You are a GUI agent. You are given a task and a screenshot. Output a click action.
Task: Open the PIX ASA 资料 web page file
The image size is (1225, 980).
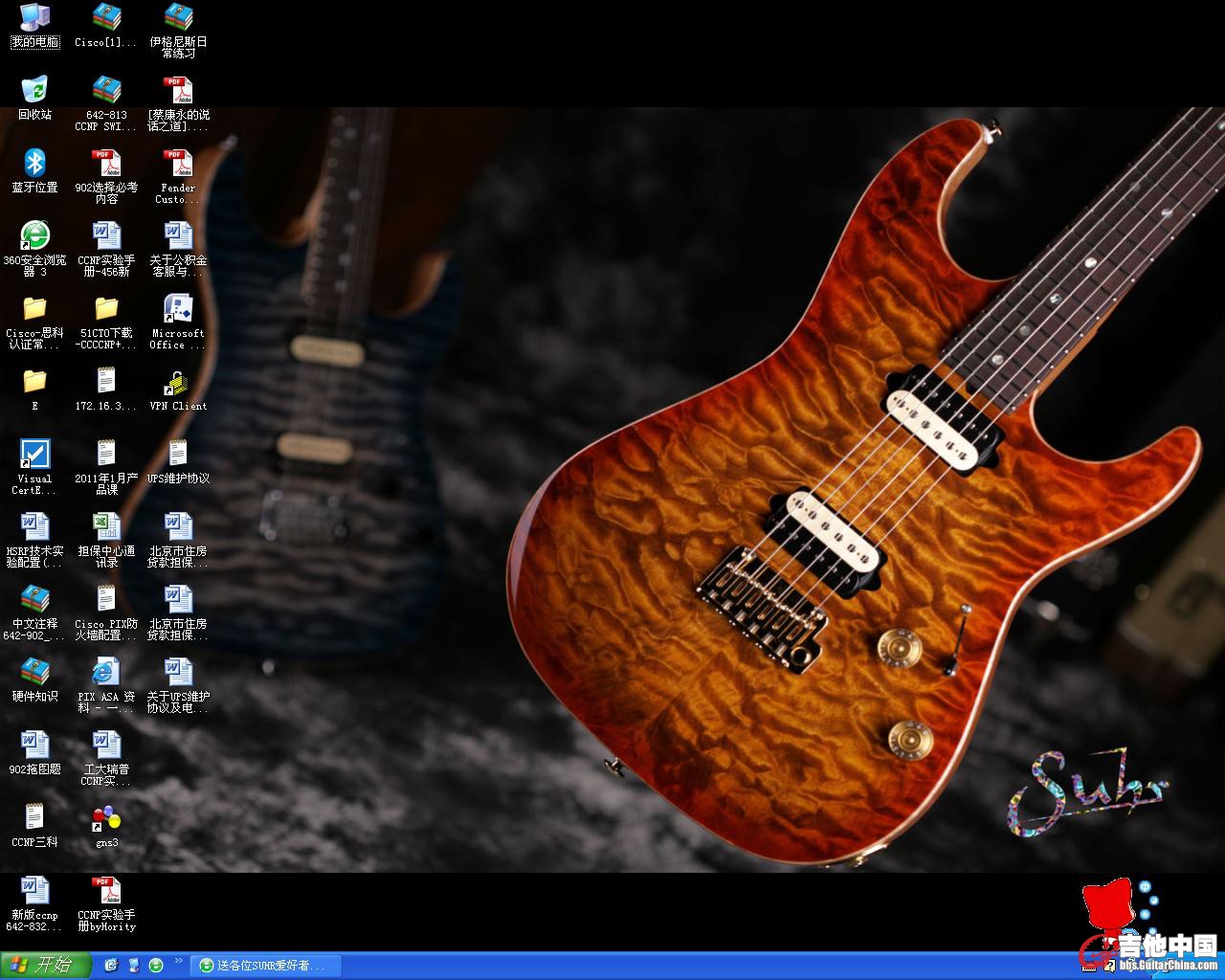pyautogui.click(x=106, y=685)
